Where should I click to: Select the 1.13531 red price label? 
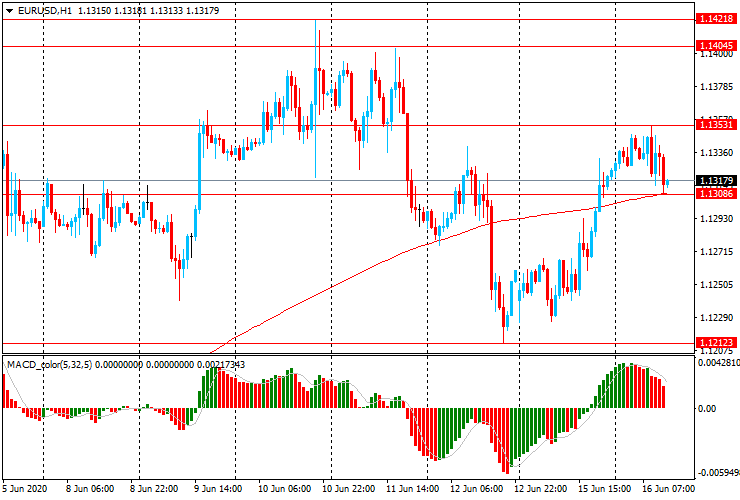(x=716, y=125)
